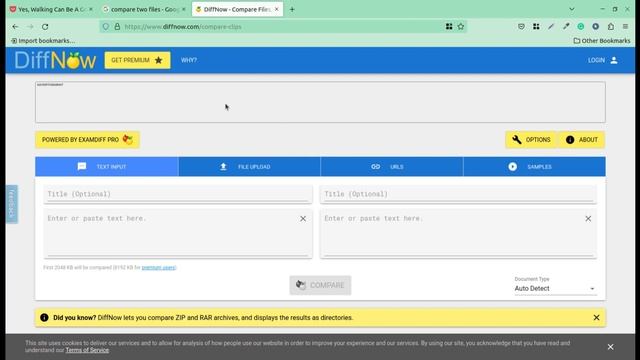Click the dark round extension icon
The image size is (640, 360).
[x=596, y=27]
